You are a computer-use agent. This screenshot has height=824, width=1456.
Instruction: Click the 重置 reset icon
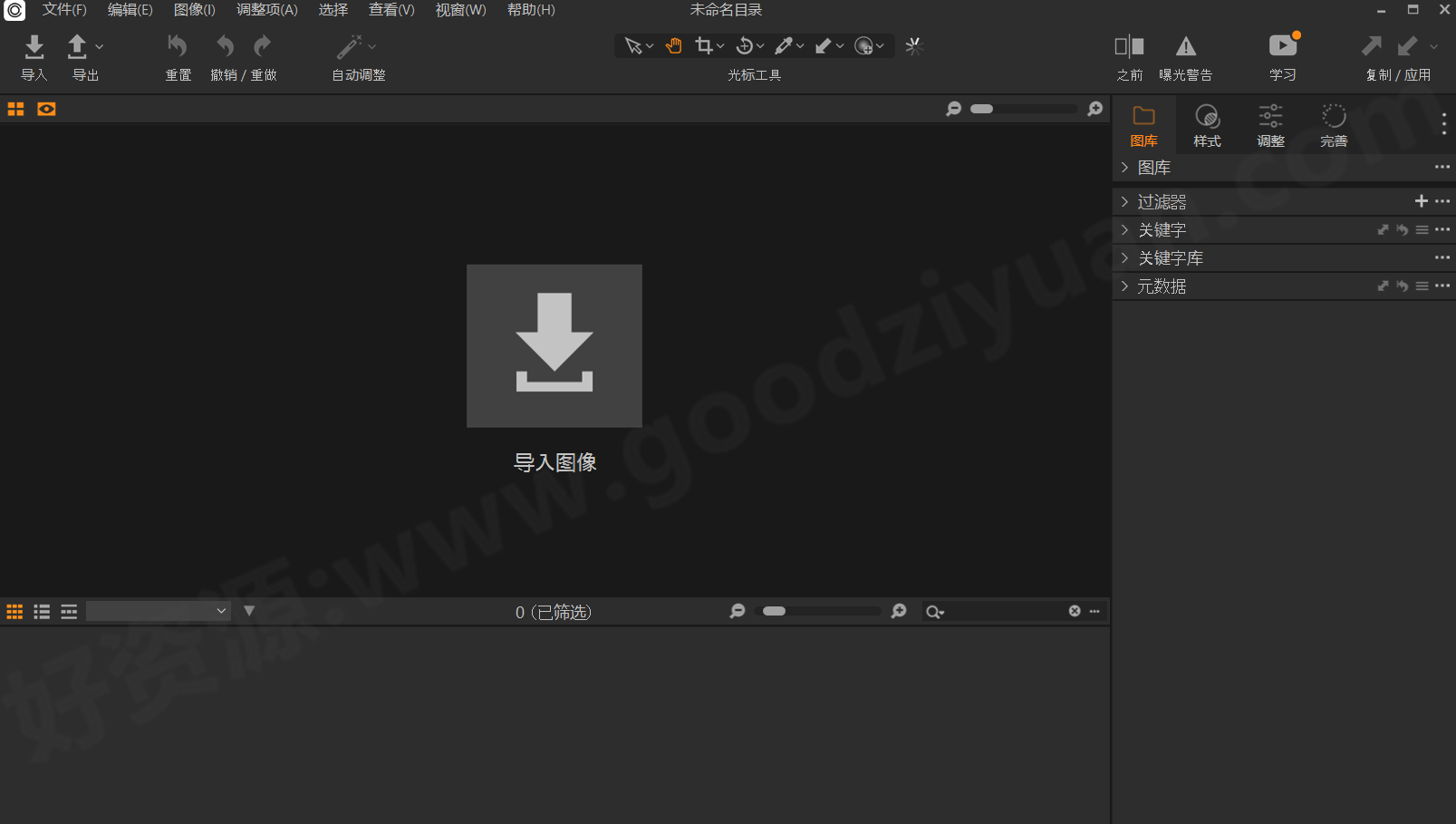178,45
